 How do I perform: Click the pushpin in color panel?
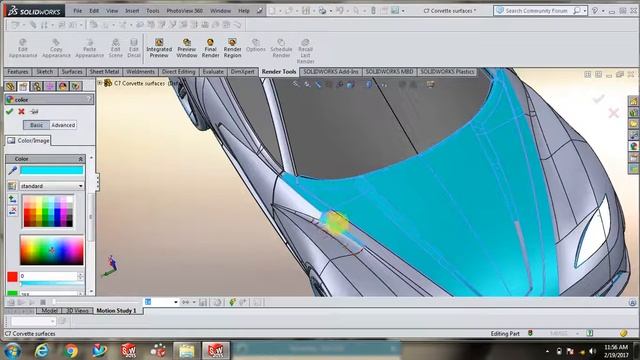click(x=34, y=111)
